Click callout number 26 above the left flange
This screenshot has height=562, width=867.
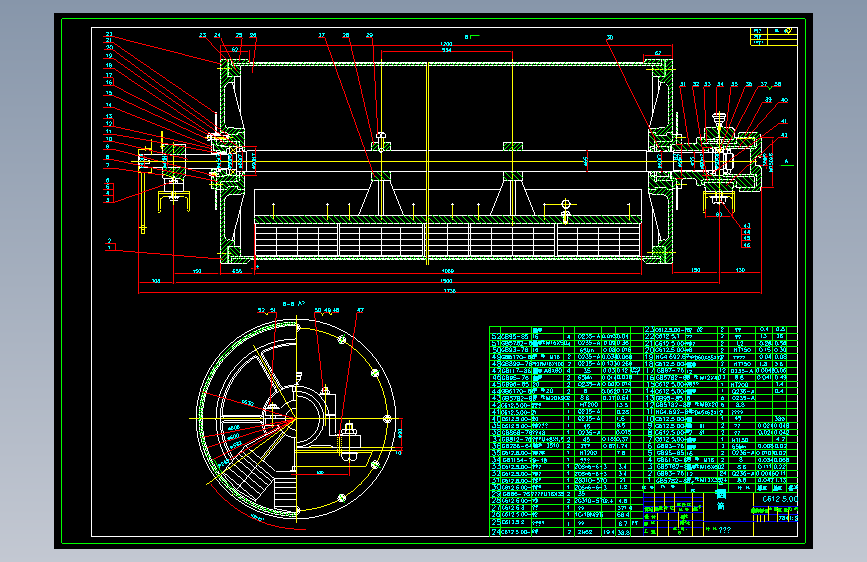[x=253, y=35]
